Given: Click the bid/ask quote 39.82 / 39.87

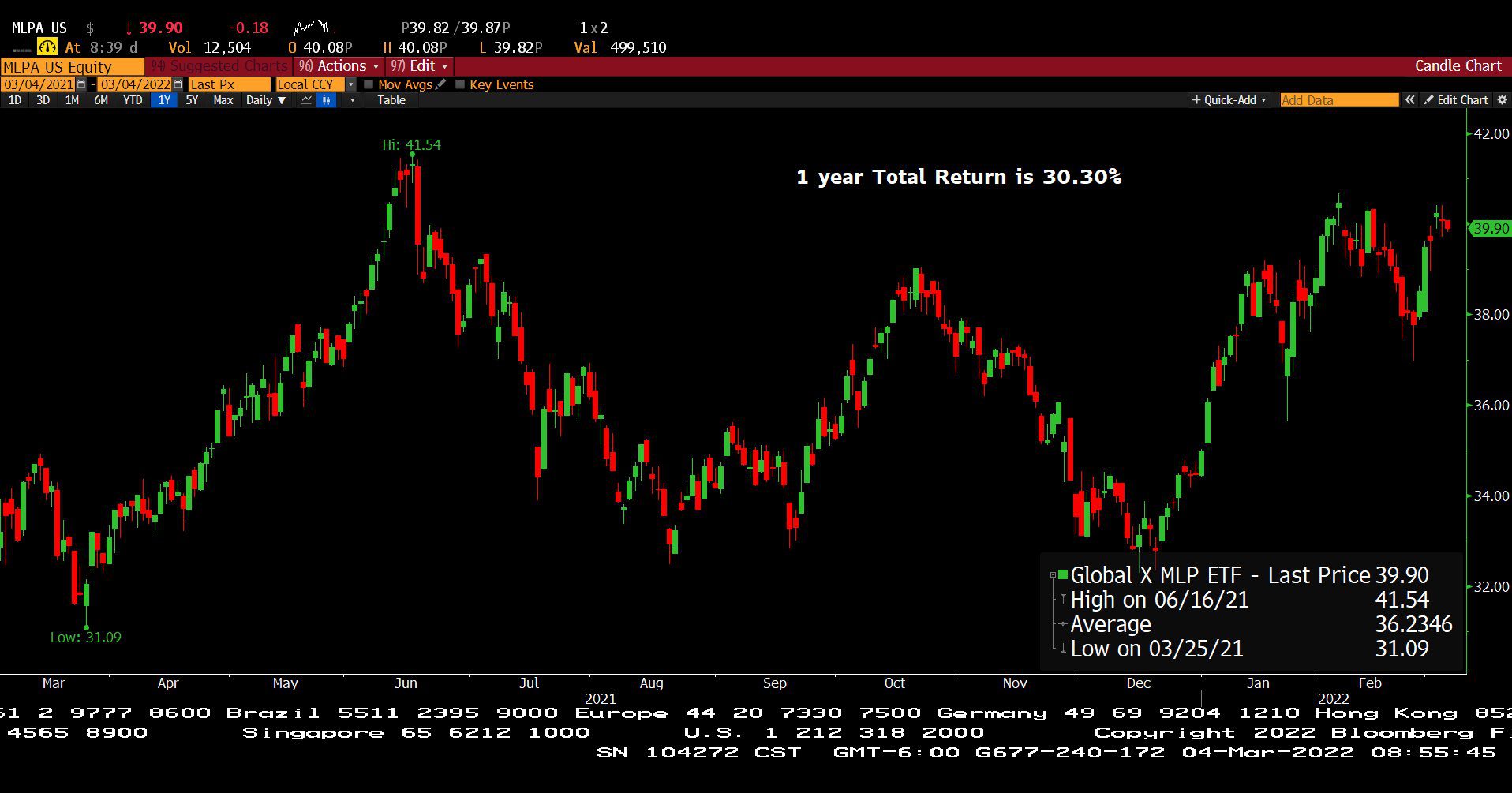Looking at the screenshot, I should point(457,28).
